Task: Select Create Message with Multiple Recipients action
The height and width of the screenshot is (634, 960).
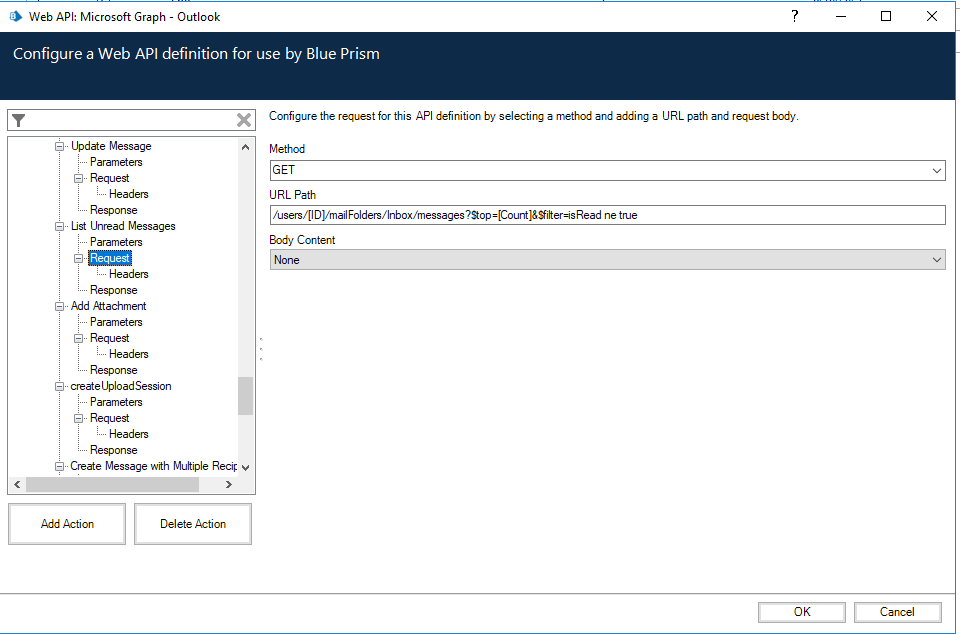Action: point(154,466)
